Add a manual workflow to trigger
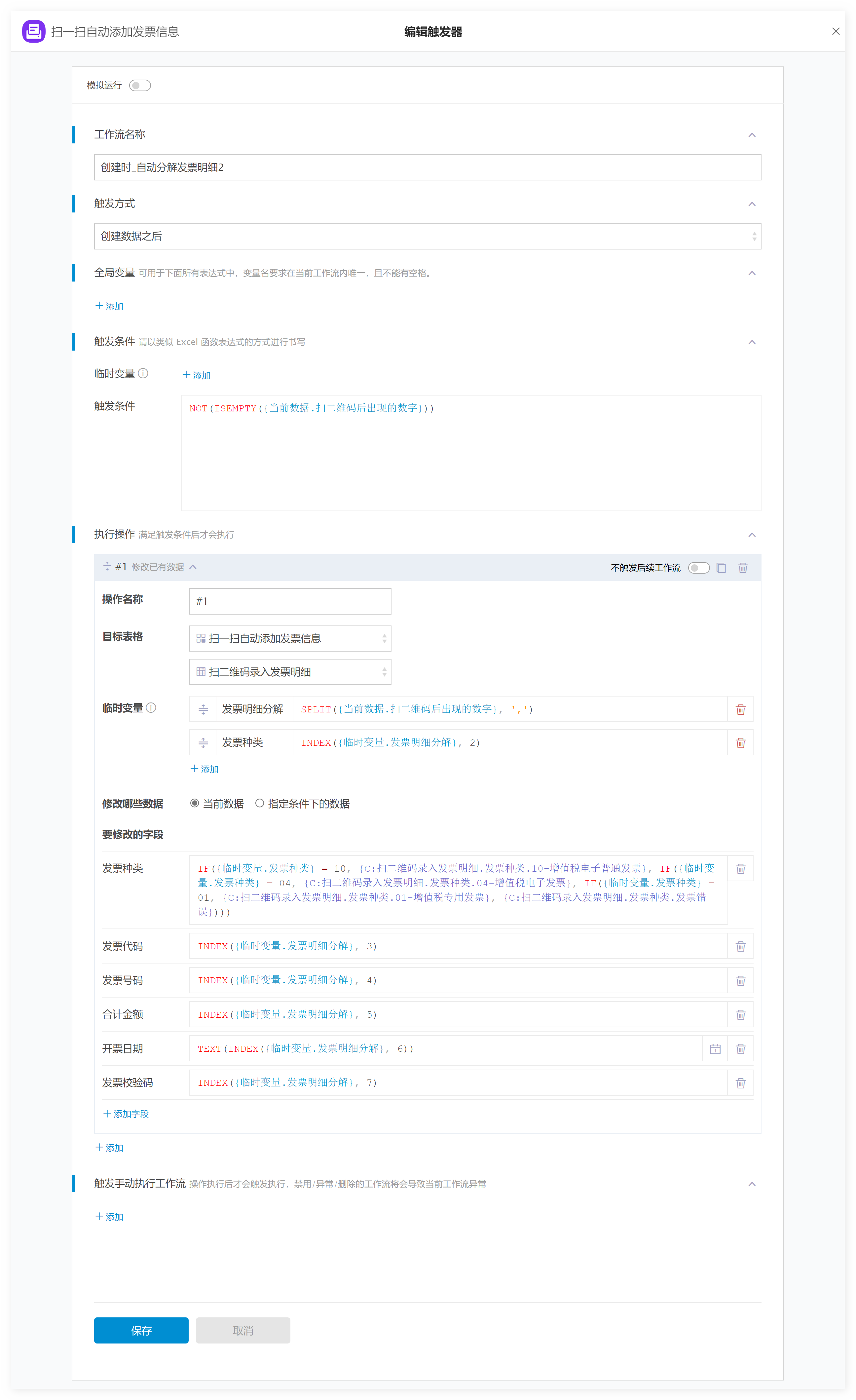 pos(109,1217)
